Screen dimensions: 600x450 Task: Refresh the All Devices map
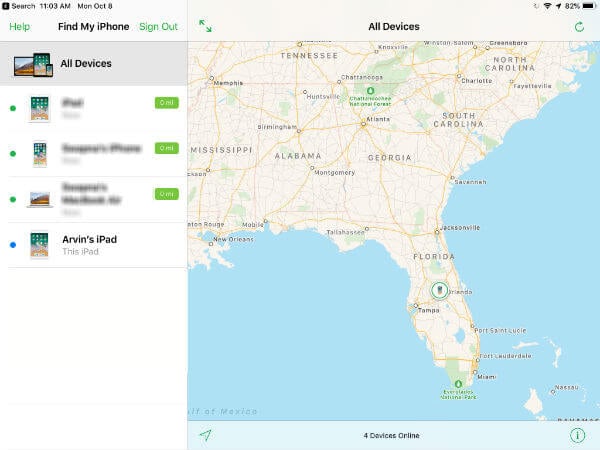coord(579,26)
